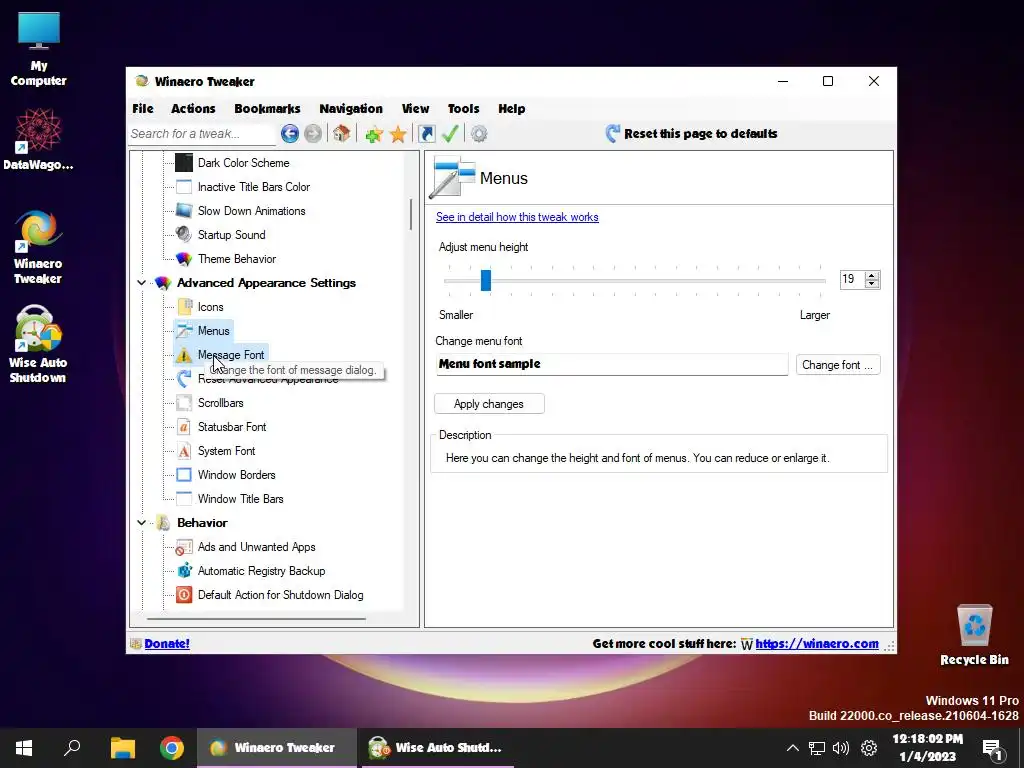Open the Help menu
Viewport: 1024px width, 768px height.
coord(511,108)
